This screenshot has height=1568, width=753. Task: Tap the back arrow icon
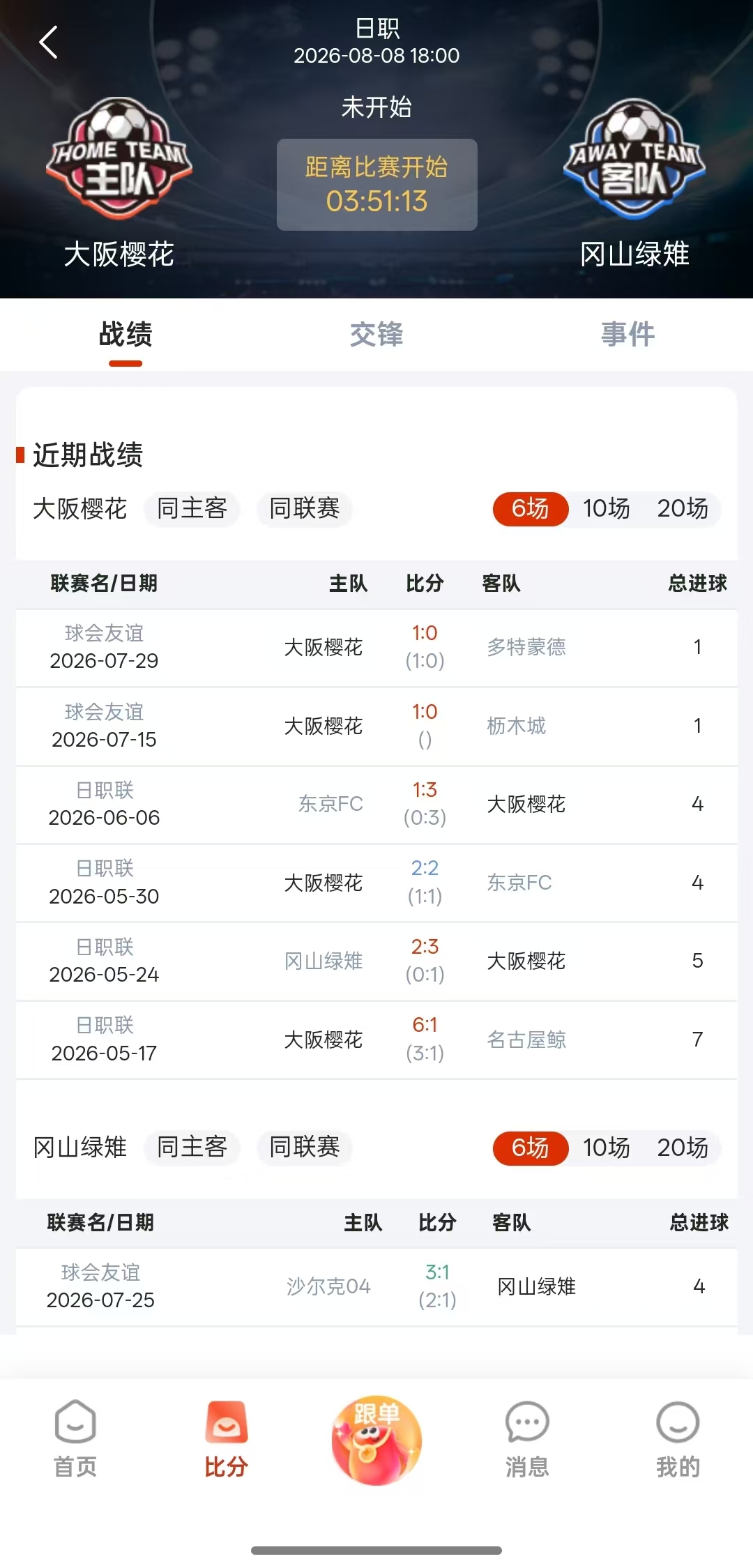48,43
